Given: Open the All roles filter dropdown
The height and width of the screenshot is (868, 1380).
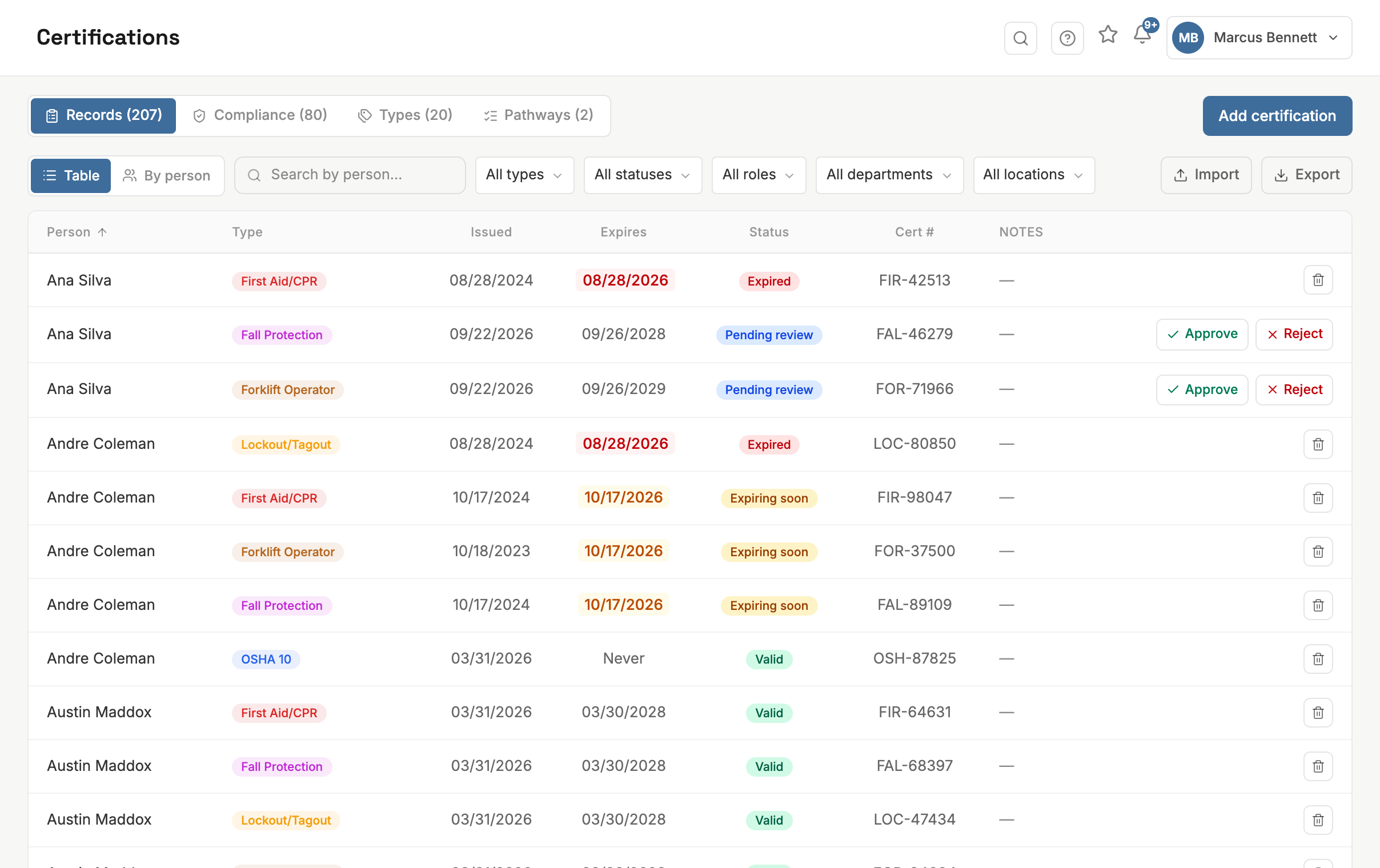Looking at the screenshot, I should pyautogui.click(x=758, y=175).
